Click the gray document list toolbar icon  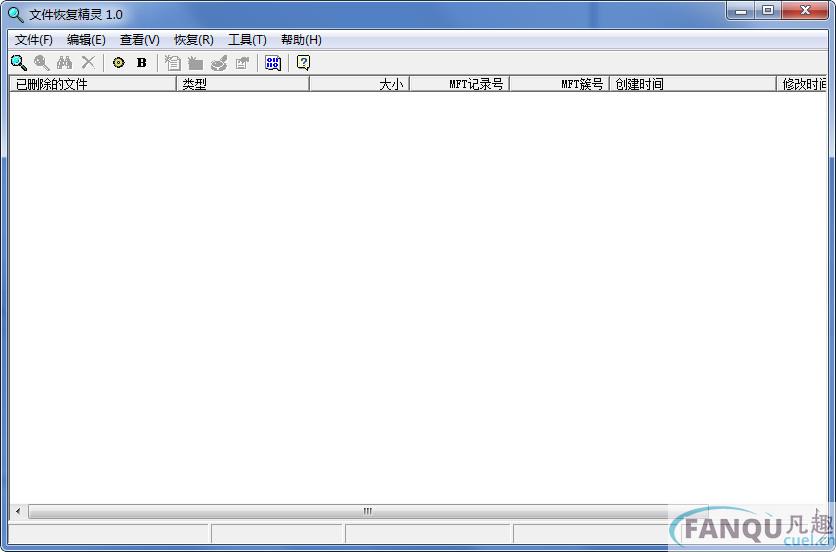(x=172, y=63)
